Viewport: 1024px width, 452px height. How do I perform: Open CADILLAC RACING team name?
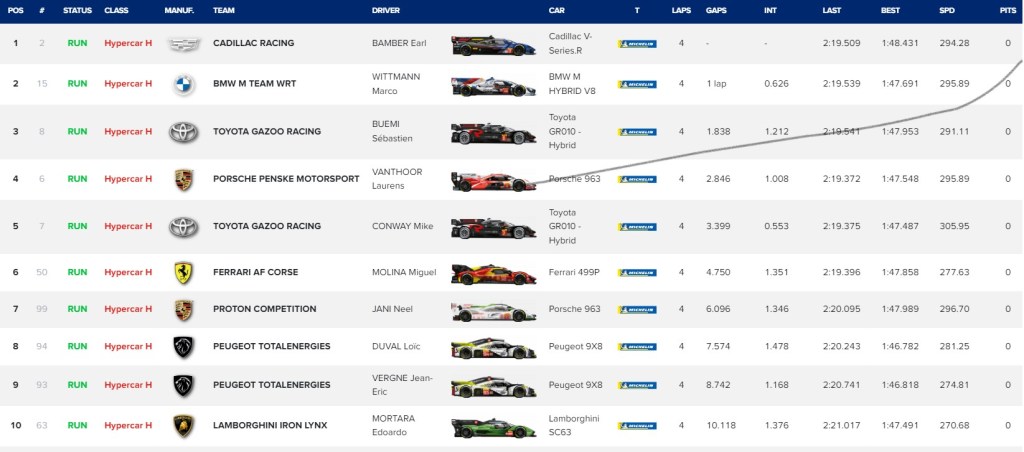[x=253, y=43]
